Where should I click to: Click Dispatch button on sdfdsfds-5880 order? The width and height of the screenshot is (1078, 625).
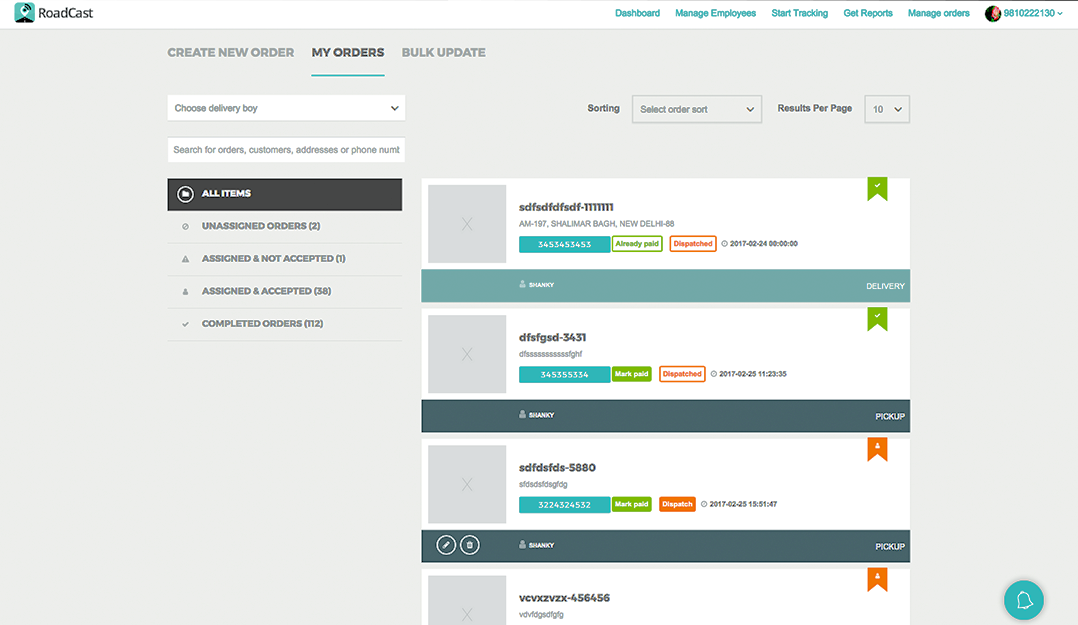(677, 504)
